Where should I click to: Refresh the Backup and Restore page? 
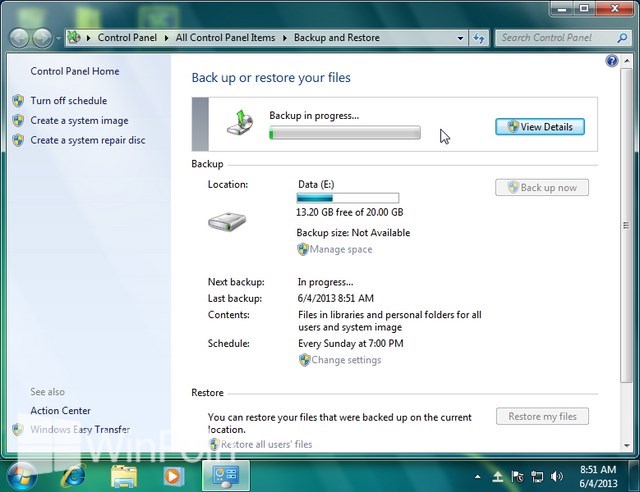point(479,38)
